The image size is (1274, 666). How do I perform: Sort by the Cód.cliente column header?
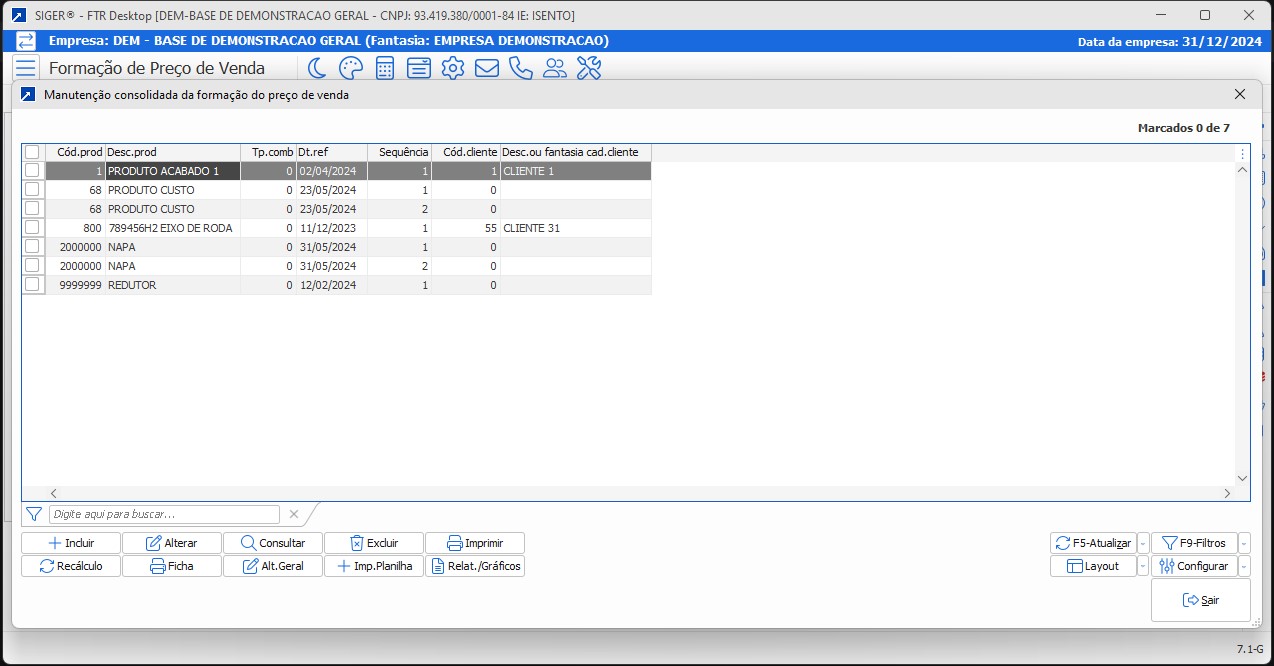click(466, 152)
